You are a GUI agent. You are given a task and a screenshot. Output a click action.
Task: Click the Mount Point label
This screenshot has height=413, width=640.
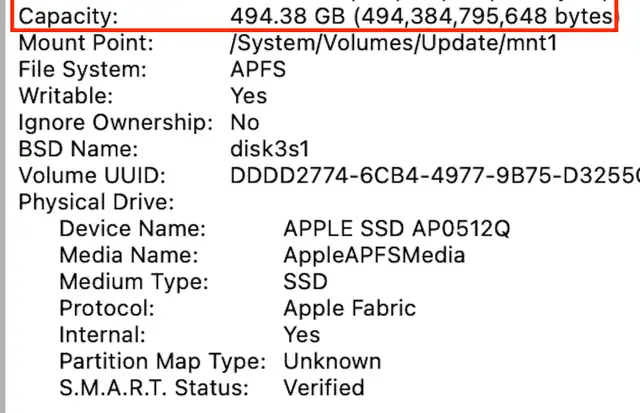87,44
